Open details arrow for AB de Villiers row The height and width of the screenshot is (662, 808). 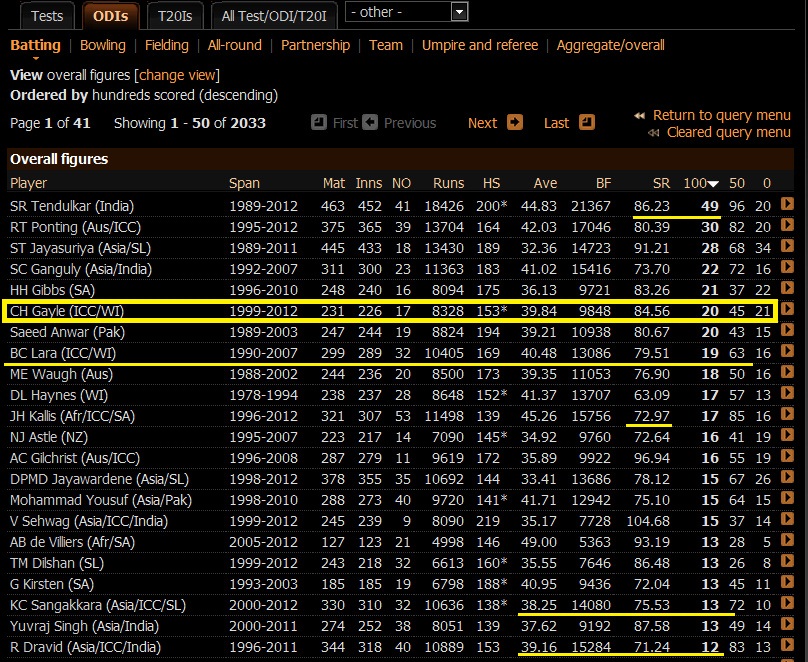[x=787, y=540]
